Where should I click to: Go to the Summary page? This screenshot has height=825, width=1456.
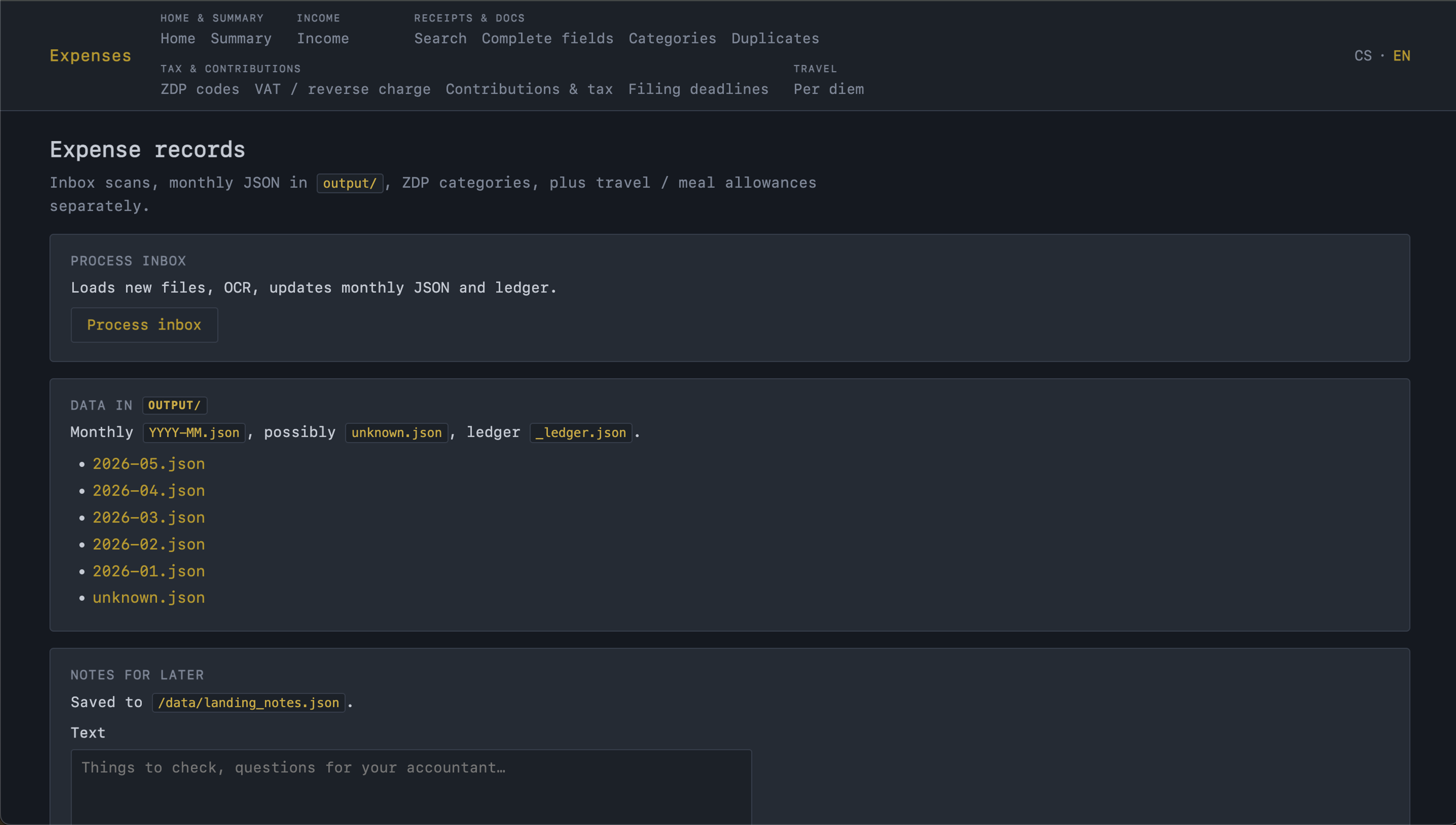click(241, 39)
